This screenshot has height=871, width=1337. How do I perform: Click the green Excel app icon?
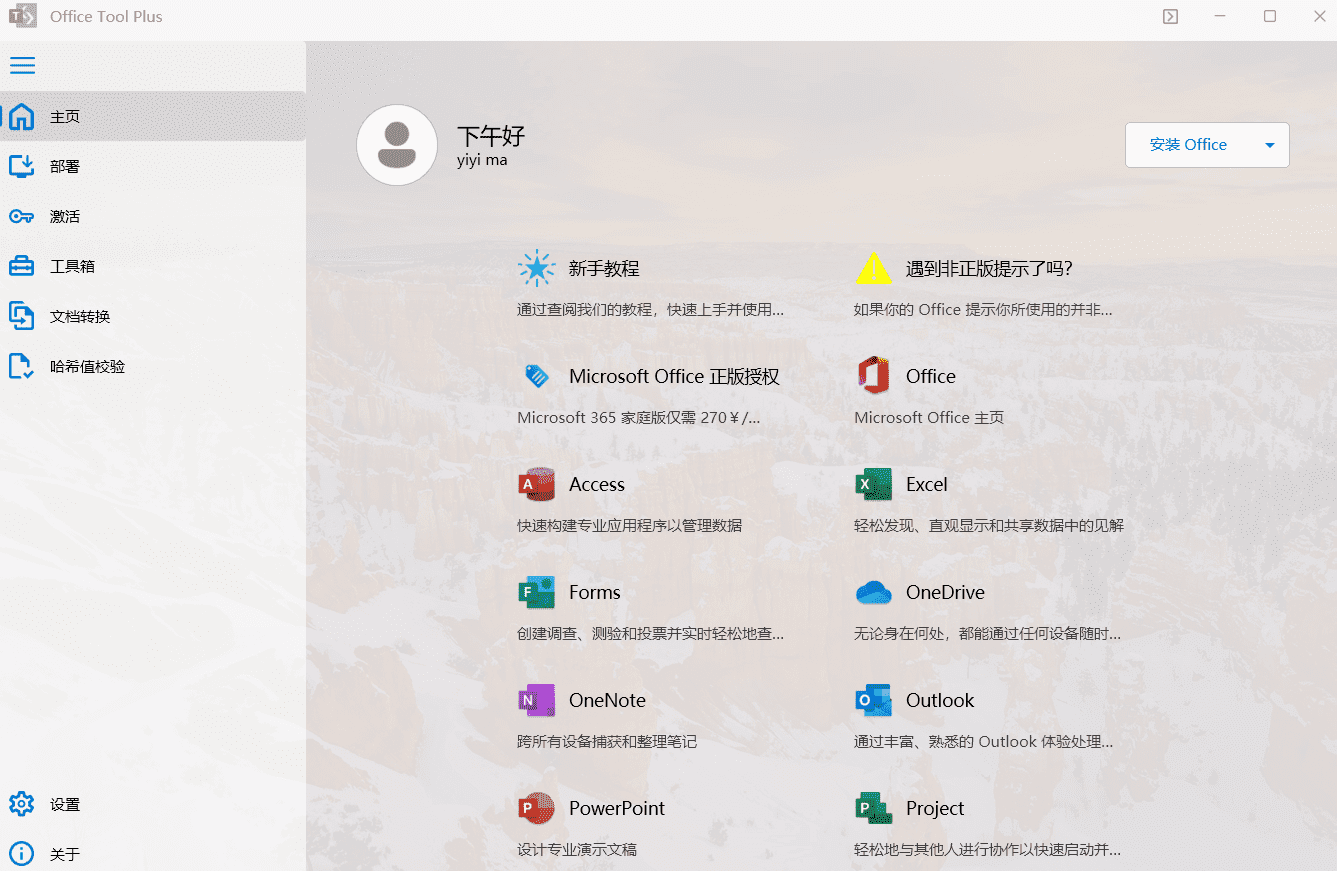pos(874,484)
